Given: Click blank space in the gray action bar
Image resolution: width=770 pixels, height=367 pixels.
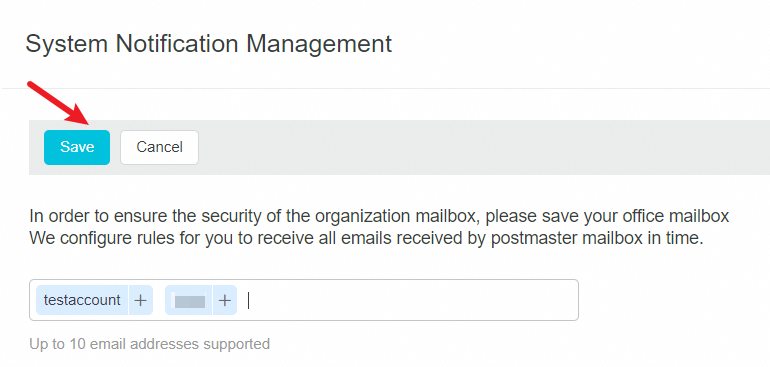Looking at the screenshot, I should point(481,147).
